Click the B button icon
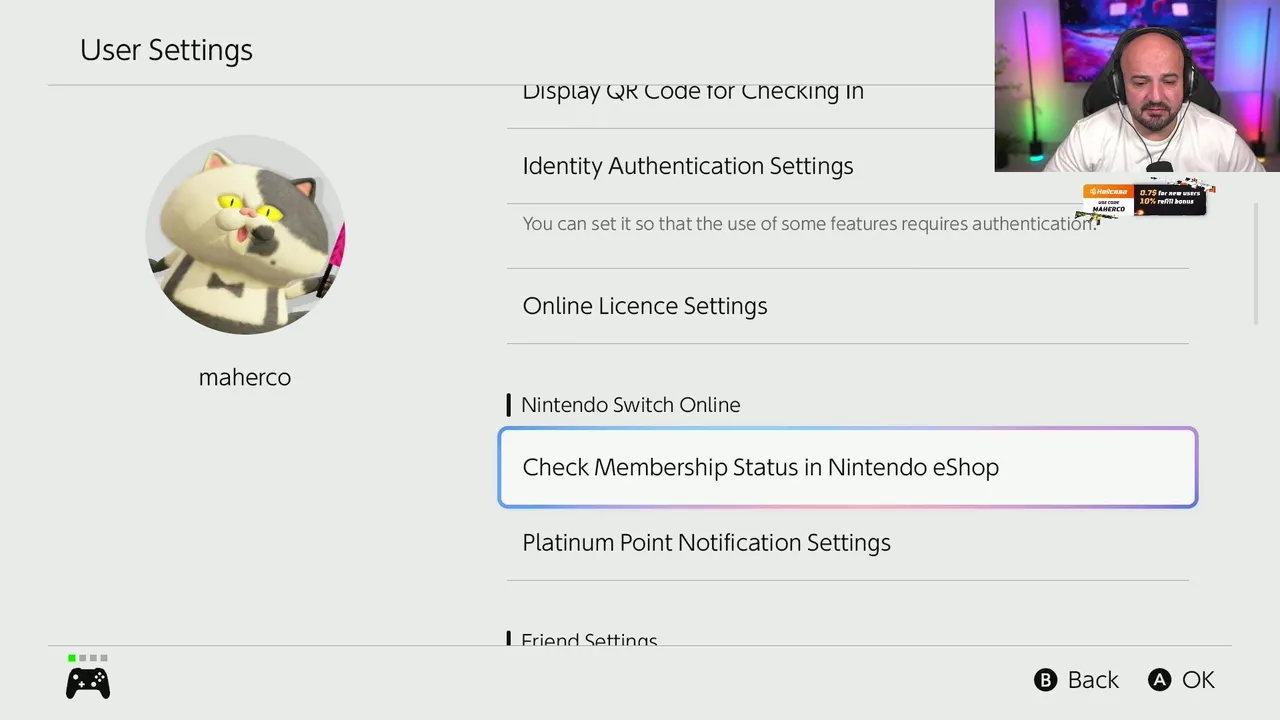This screenshot has height=720, width=1280. click(x=1045, y=680)
